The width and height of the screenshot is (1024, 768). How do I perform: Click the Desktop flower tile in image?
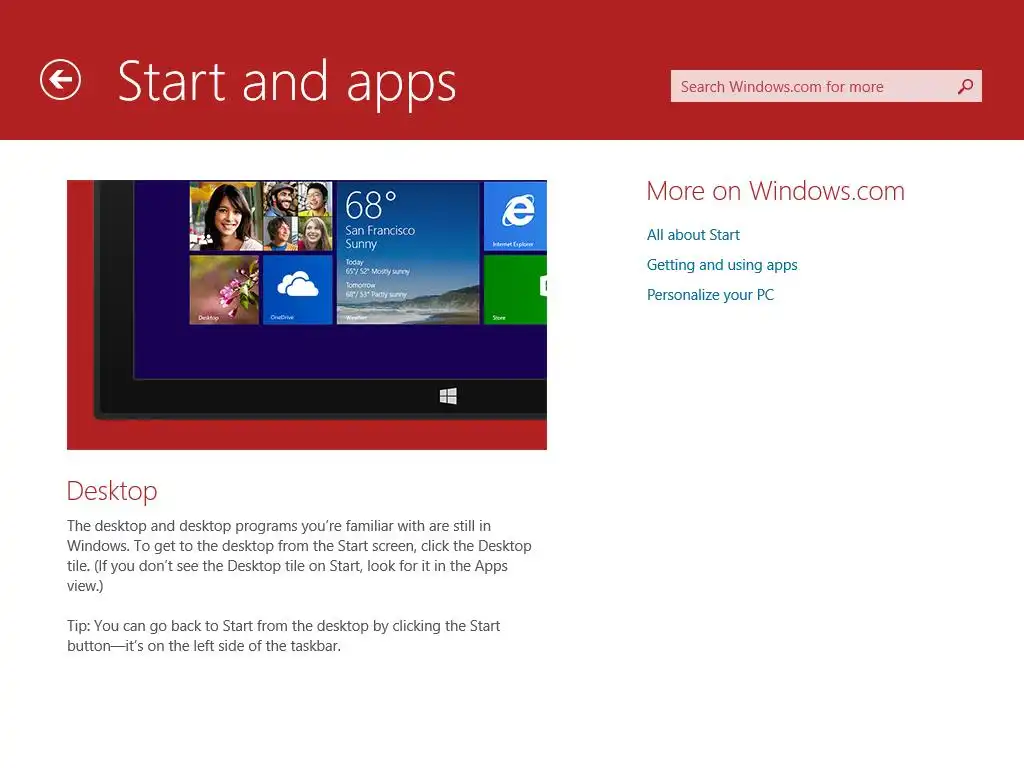pyautogui.click(x=224, y=289)
